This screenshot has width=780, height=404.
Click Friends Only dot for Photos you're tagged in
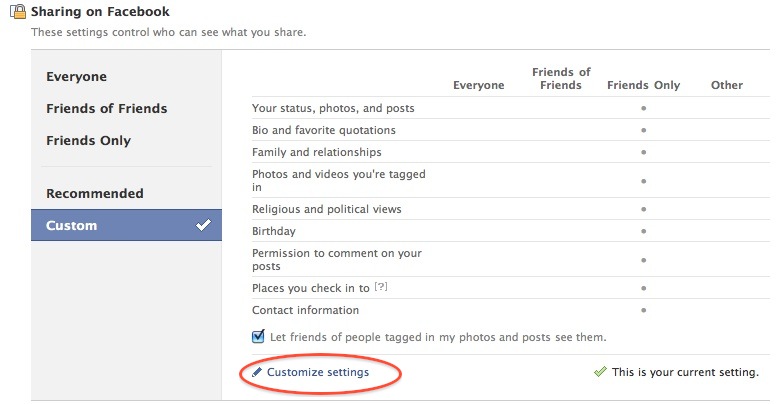point(644,181)
